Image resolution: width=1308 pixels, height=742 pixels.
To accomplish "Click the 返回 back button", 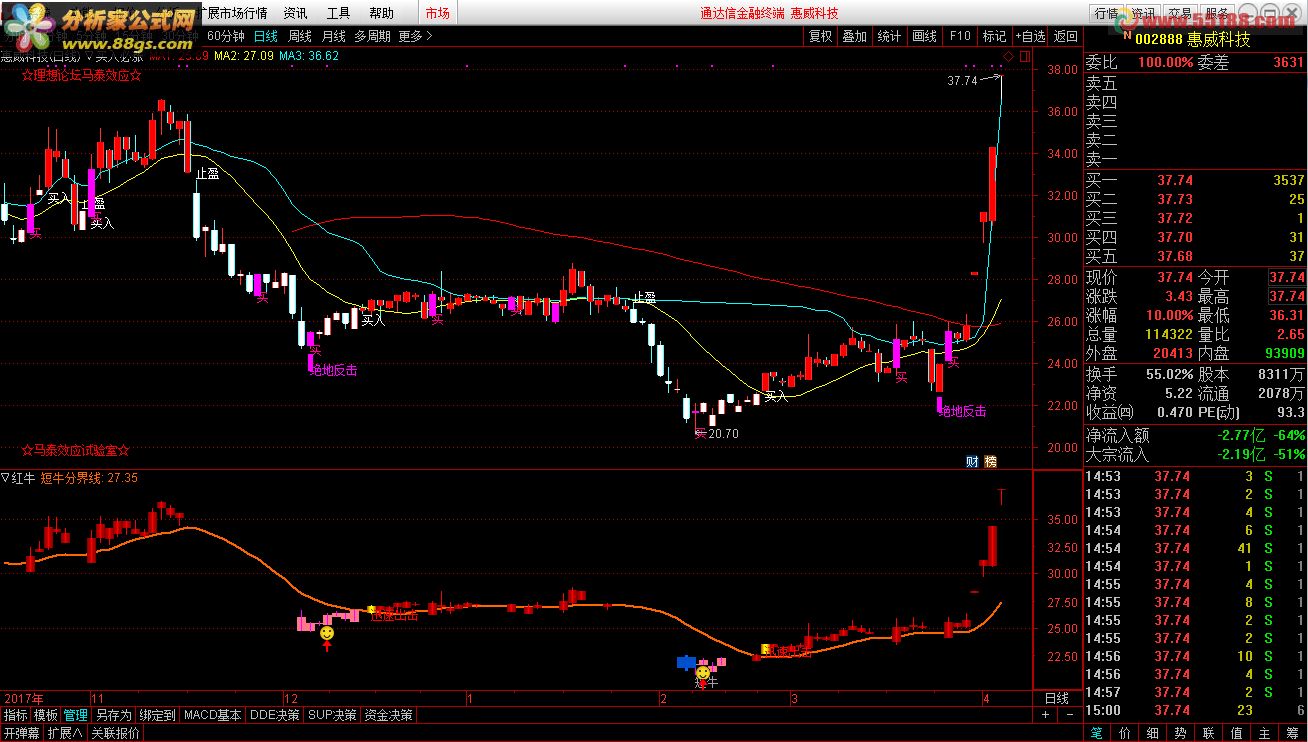I will pyautogui.click(x=1066, y=36).
